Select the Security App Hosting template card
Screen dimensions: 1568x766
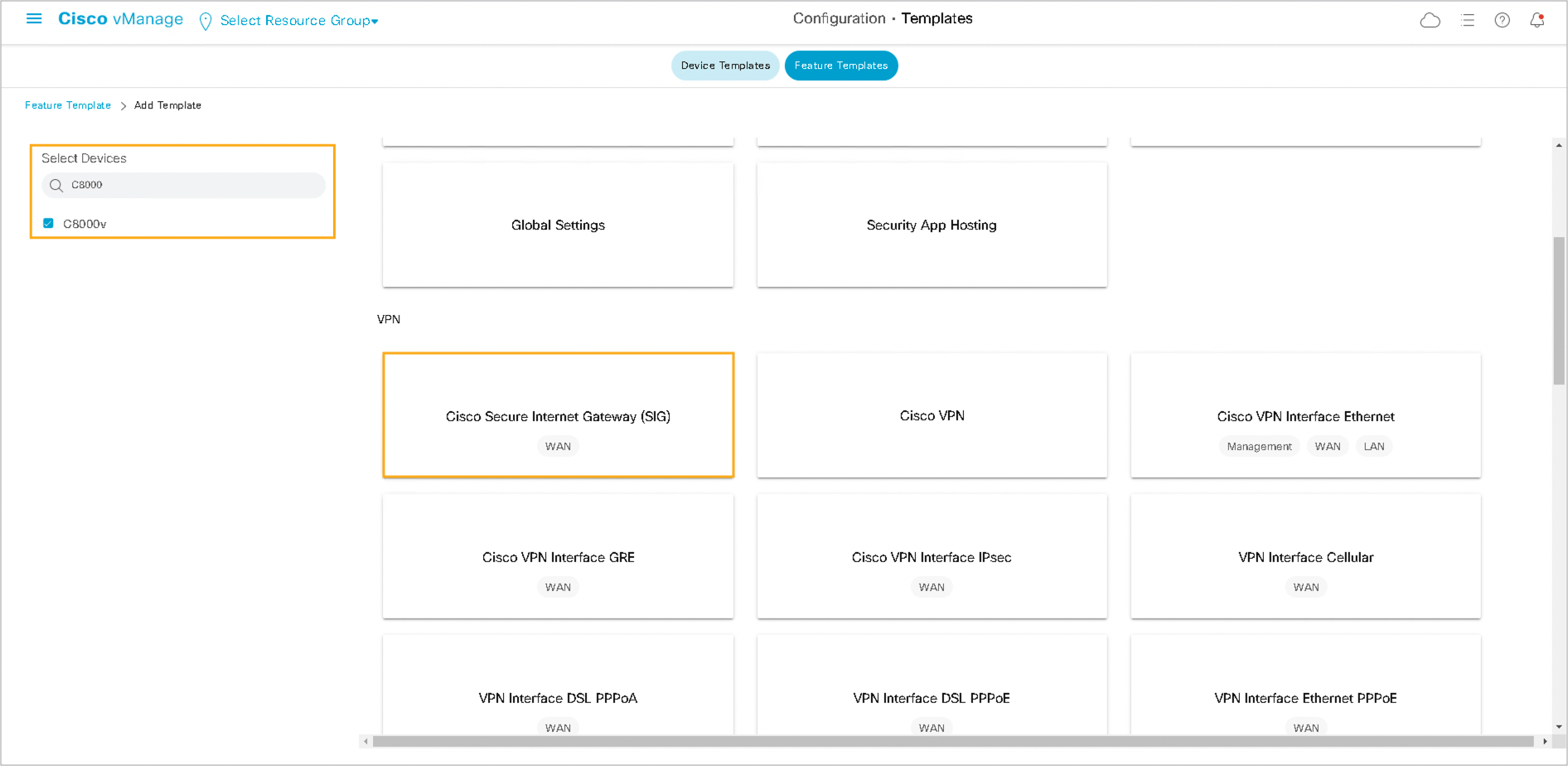[x=932, y=225]
